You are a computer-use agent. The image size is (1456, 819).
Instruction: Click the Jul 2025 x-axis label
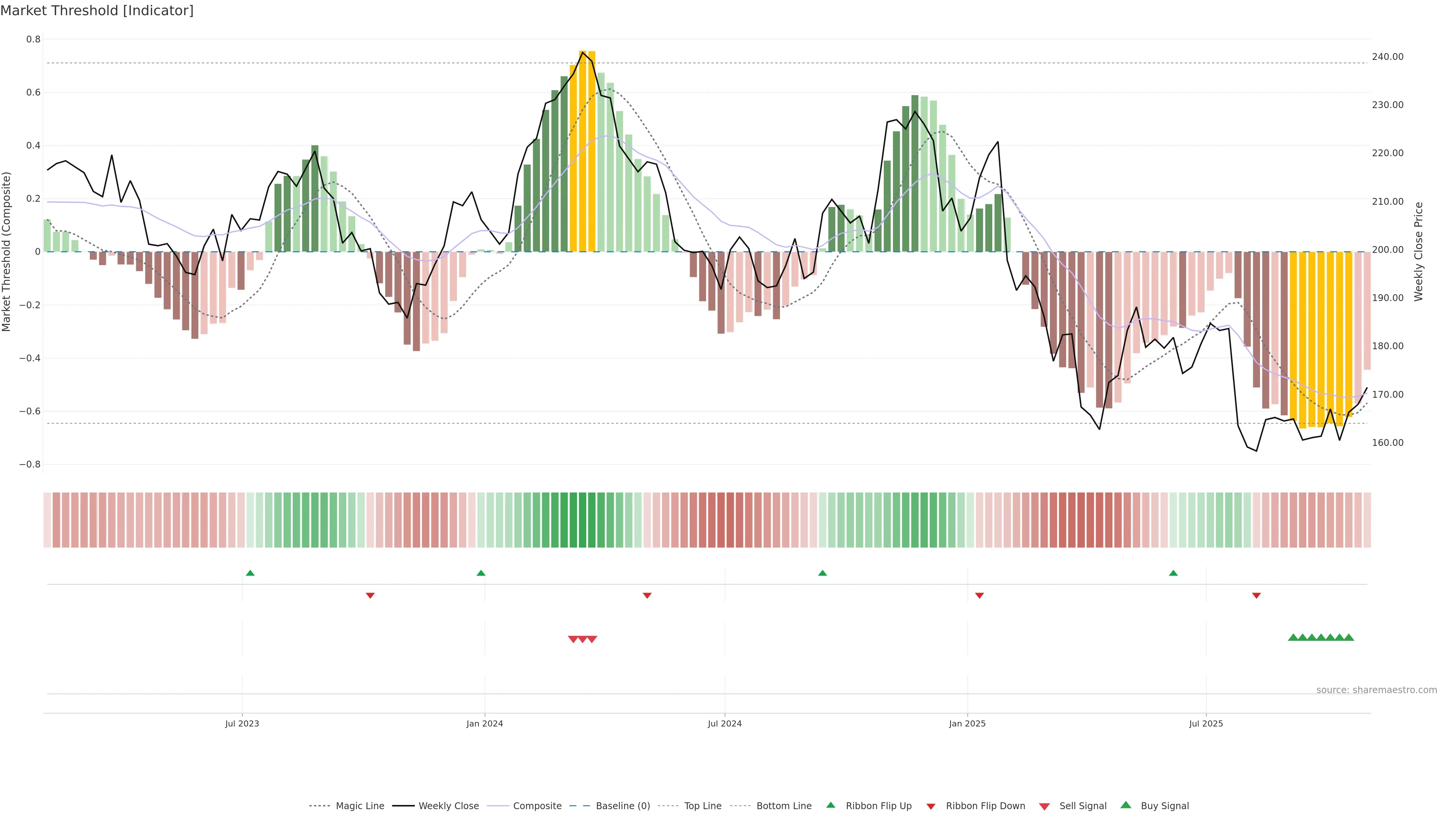pos(1206,723)
